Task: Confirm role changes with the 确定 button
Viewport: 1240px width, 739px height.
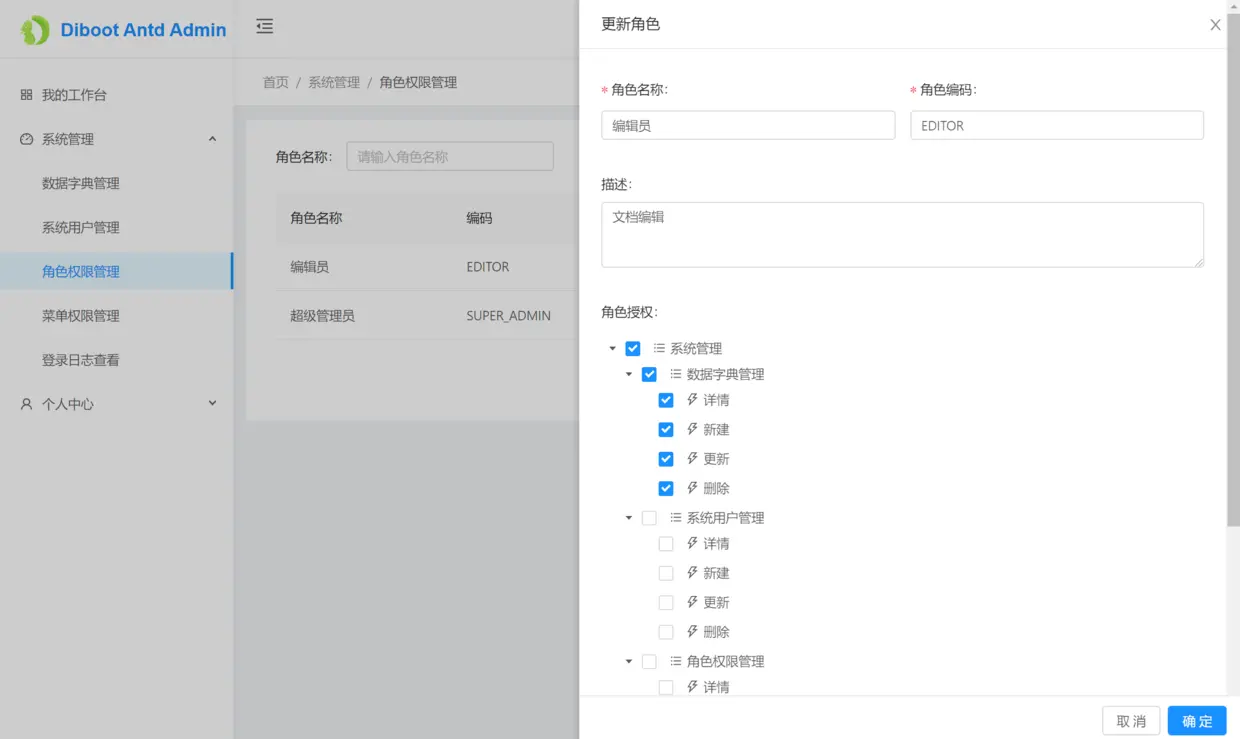Action: click(1197, 720)
